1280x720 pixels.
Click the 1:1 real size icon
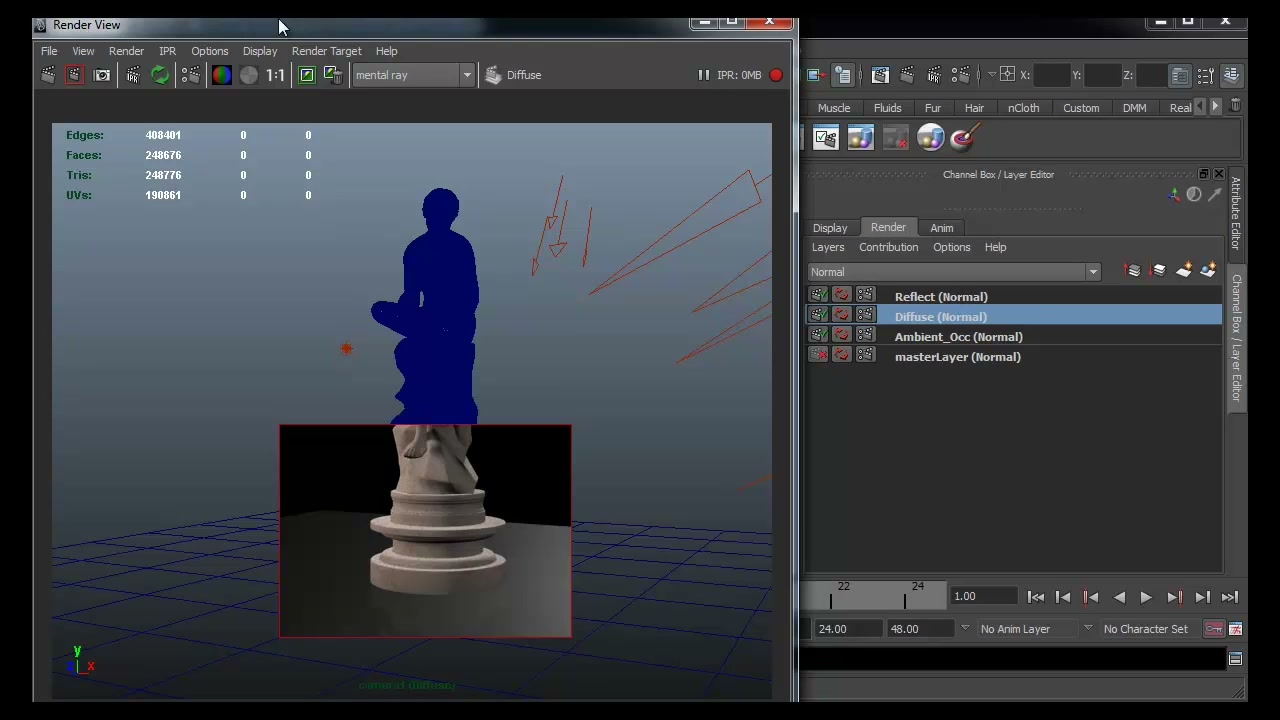coord(275,75)
